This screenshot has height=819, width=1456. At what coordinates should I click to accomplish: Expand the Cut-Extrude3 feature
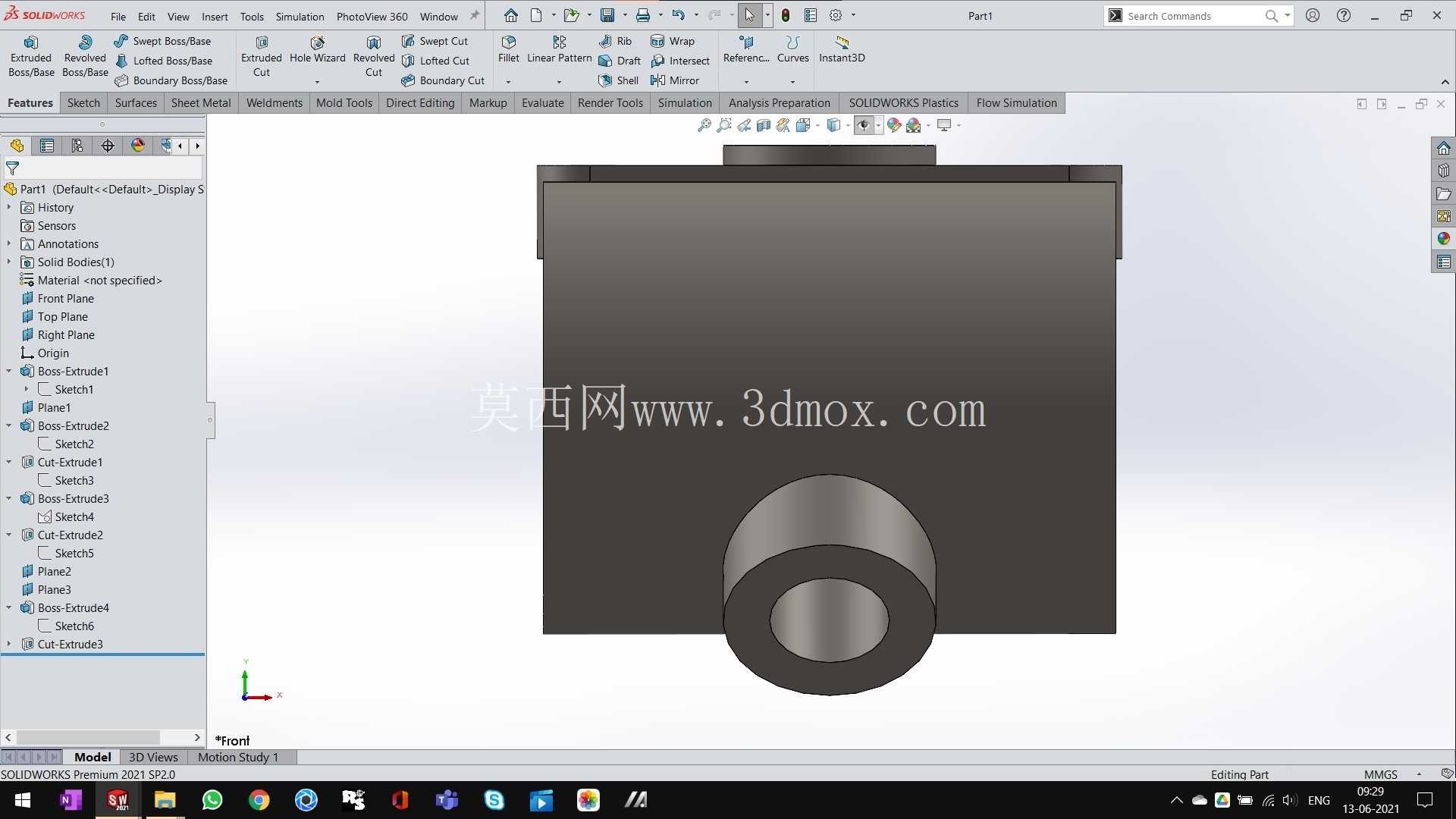(9, 644)
